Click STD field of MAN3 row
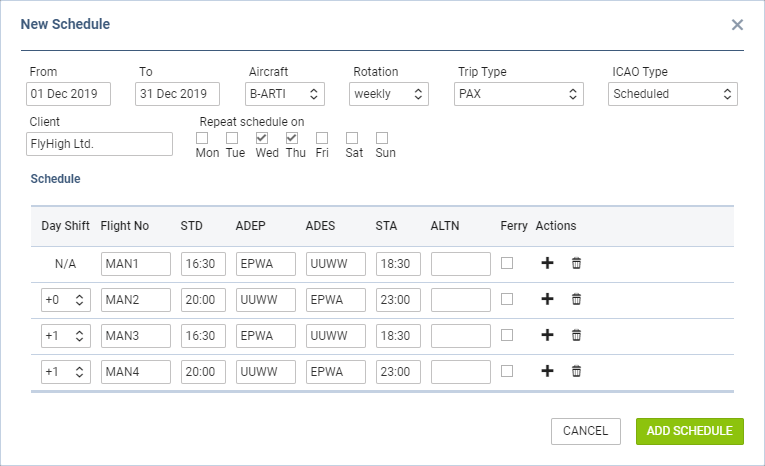This screenshot has height=466, width=765. pos(203,336)
